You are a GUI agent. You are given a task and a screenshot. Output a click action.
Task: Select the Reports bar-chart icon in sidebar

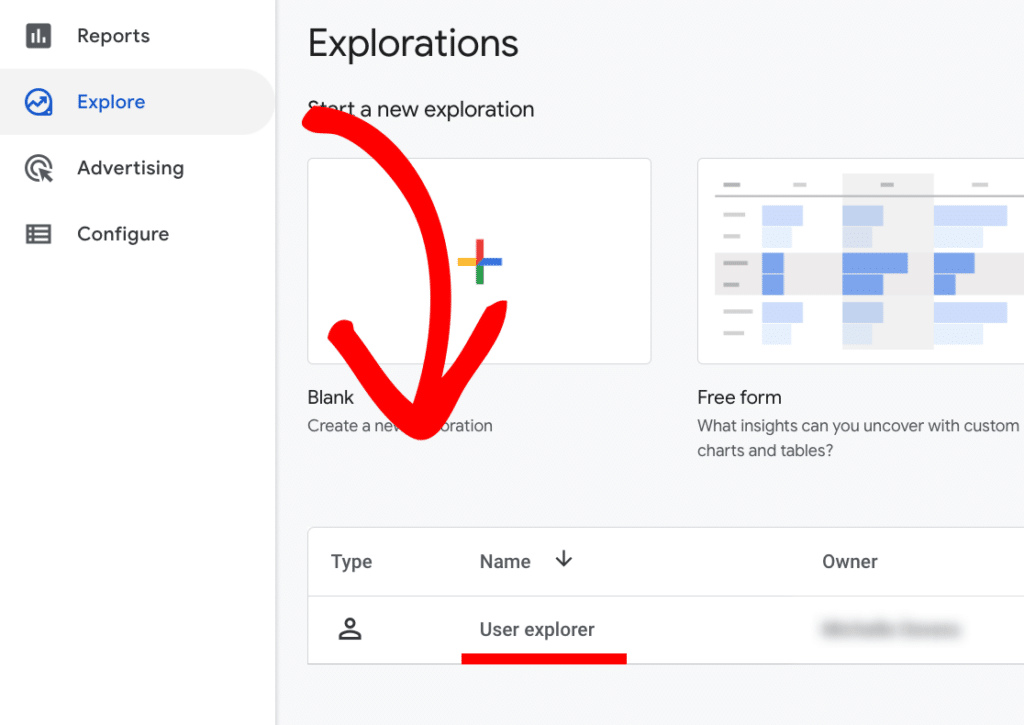coord(40,36)
